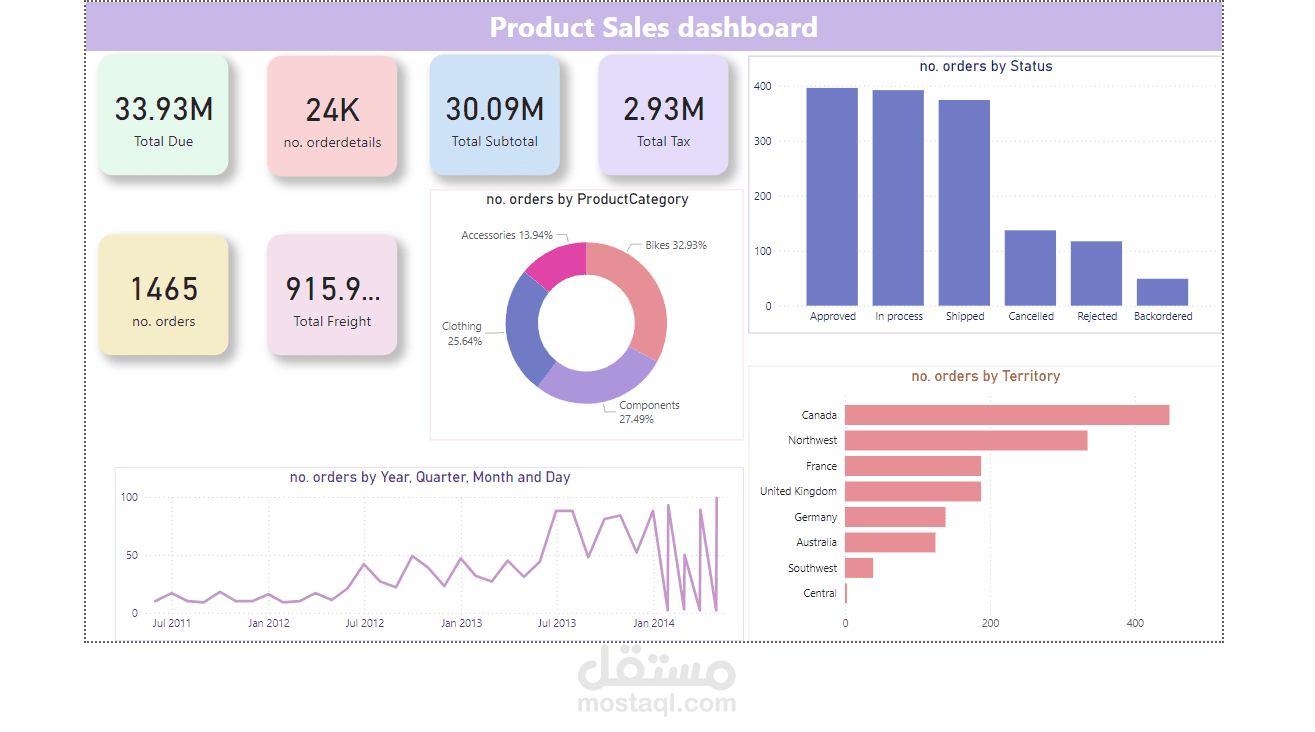Screen dimensions: 1315x732
Task: Click the Approved bar in status chart
Action: pyautogui.click(x=832, y=197)
